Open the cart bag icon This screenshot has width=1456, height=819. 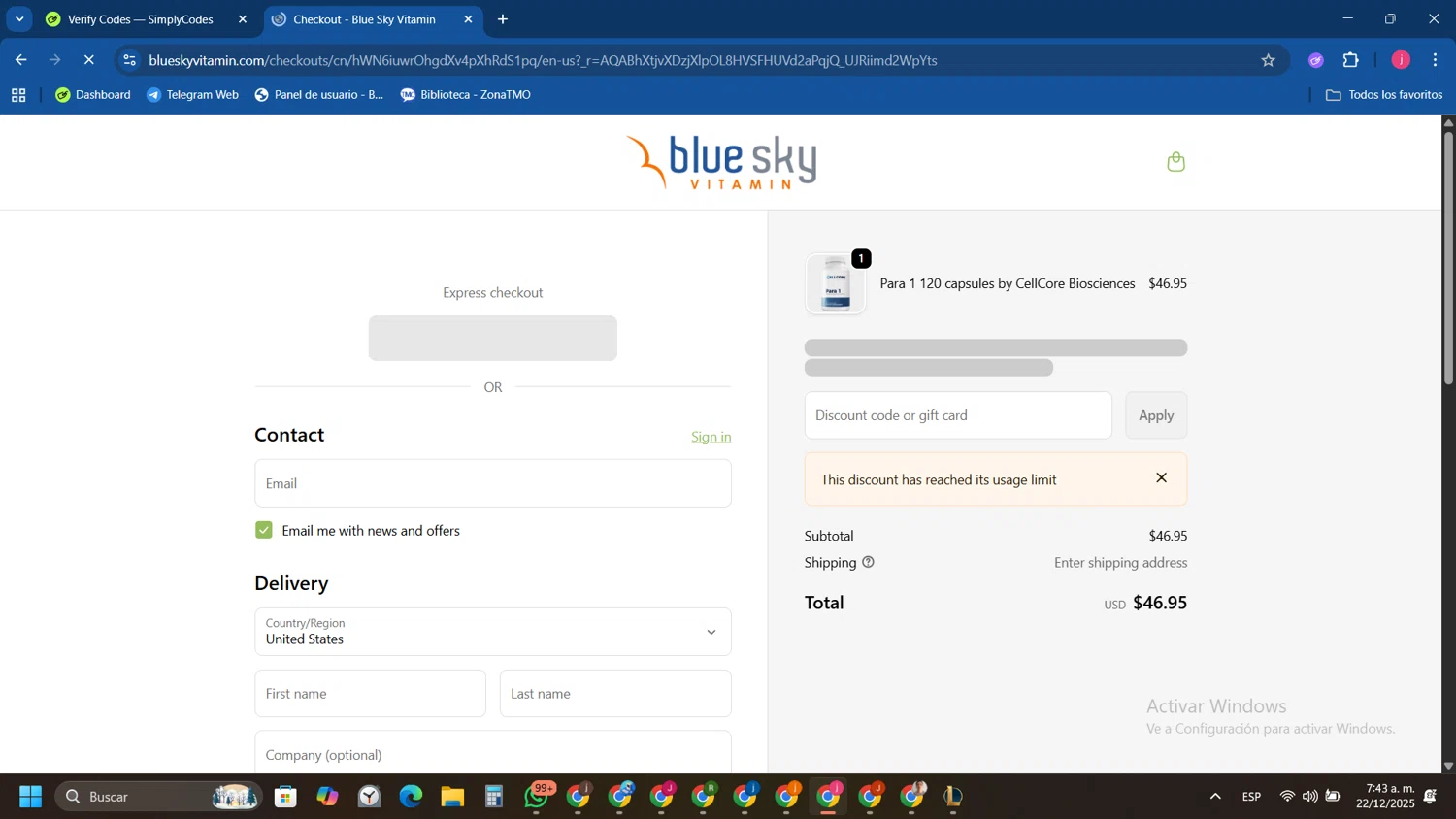coord(1175,162)
